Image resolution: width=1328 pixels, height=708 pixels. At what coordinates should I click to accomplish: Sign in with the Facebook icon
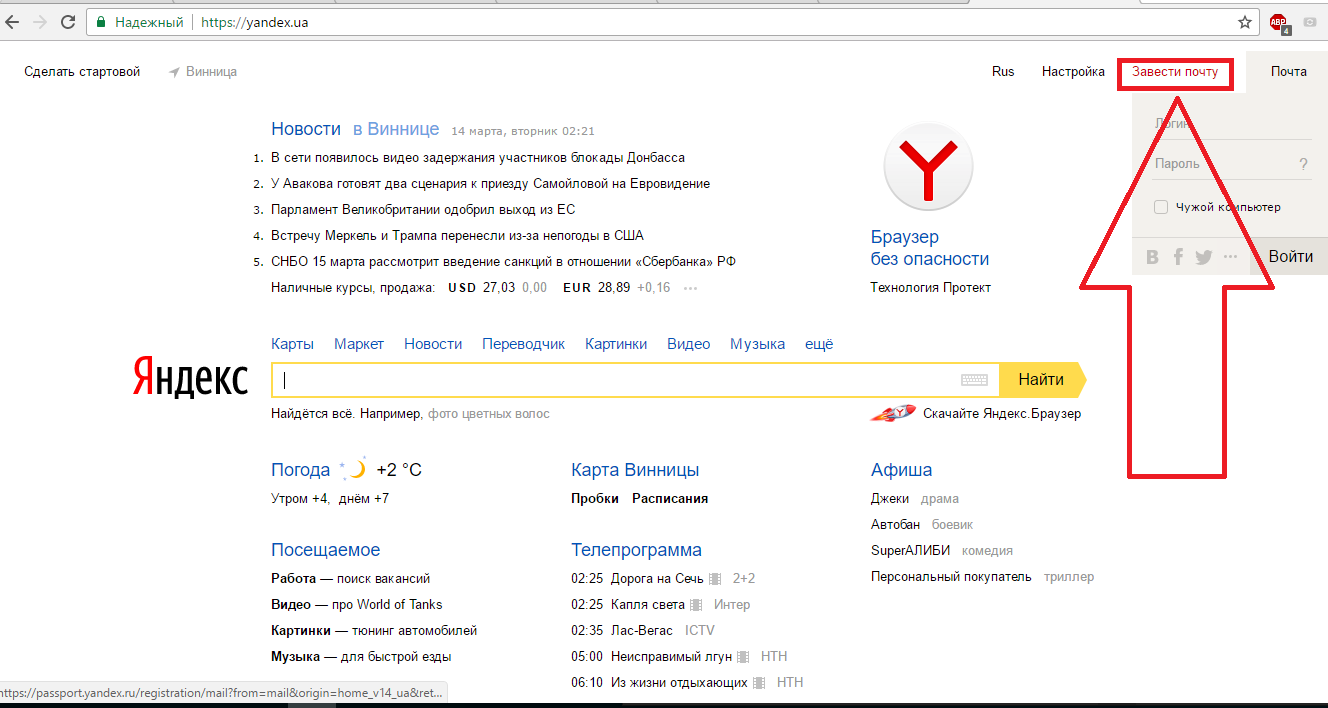(x=1178, y=257)
